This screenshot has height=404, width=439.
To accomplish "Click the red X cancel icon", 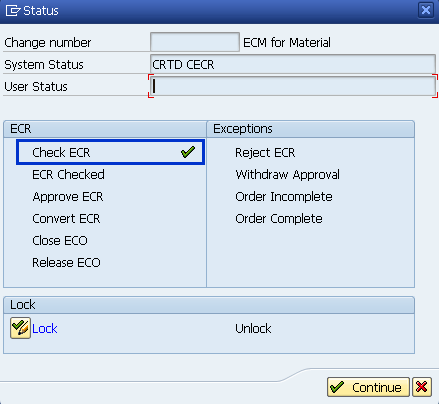I will (x=422, y=387).
